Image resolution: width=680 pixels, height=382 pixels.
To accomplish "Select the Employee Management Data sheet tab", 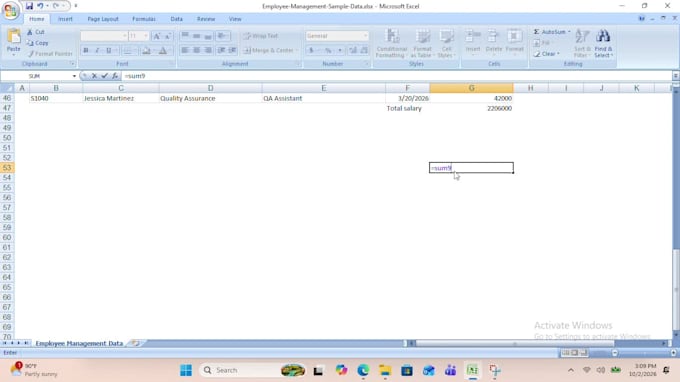I will (79, 343).
